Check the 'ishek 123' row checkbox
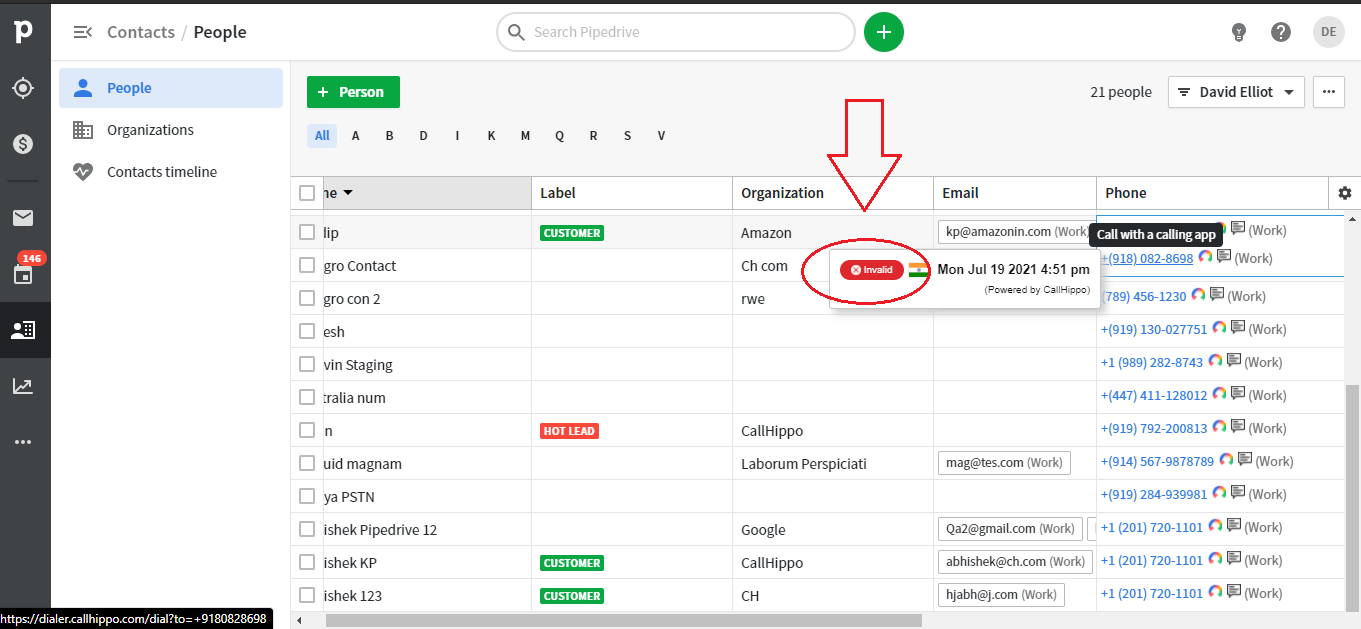 click(x=307, y=595)
